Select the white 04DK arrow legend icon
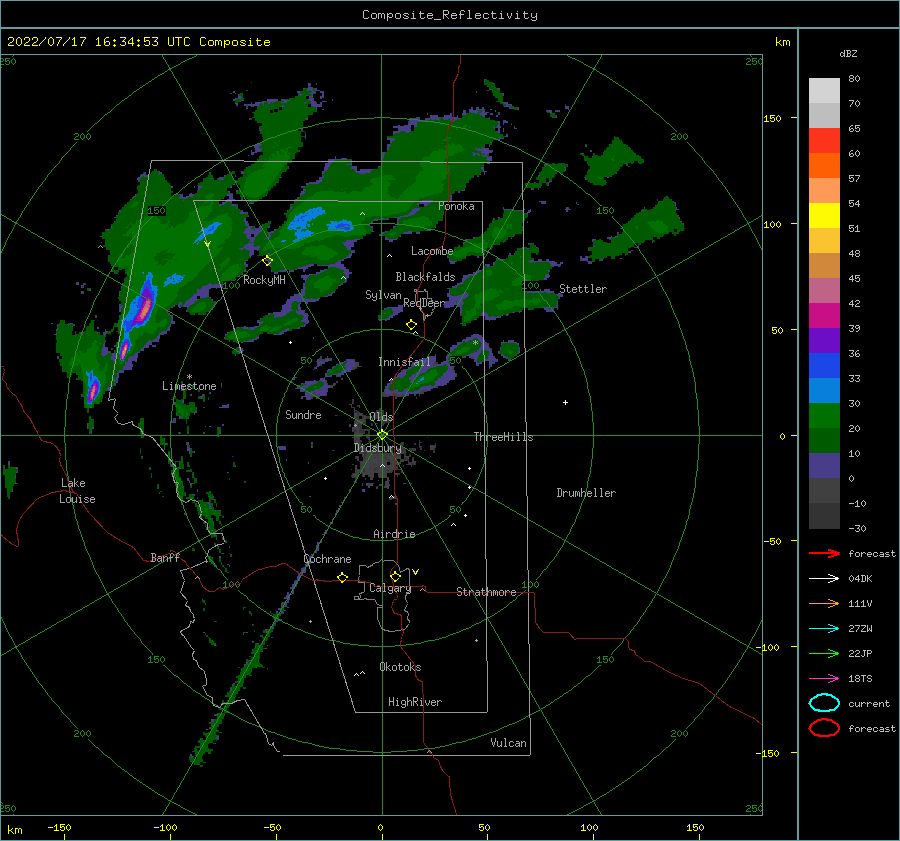Screen dimensions: 900x841 point(824,578)
